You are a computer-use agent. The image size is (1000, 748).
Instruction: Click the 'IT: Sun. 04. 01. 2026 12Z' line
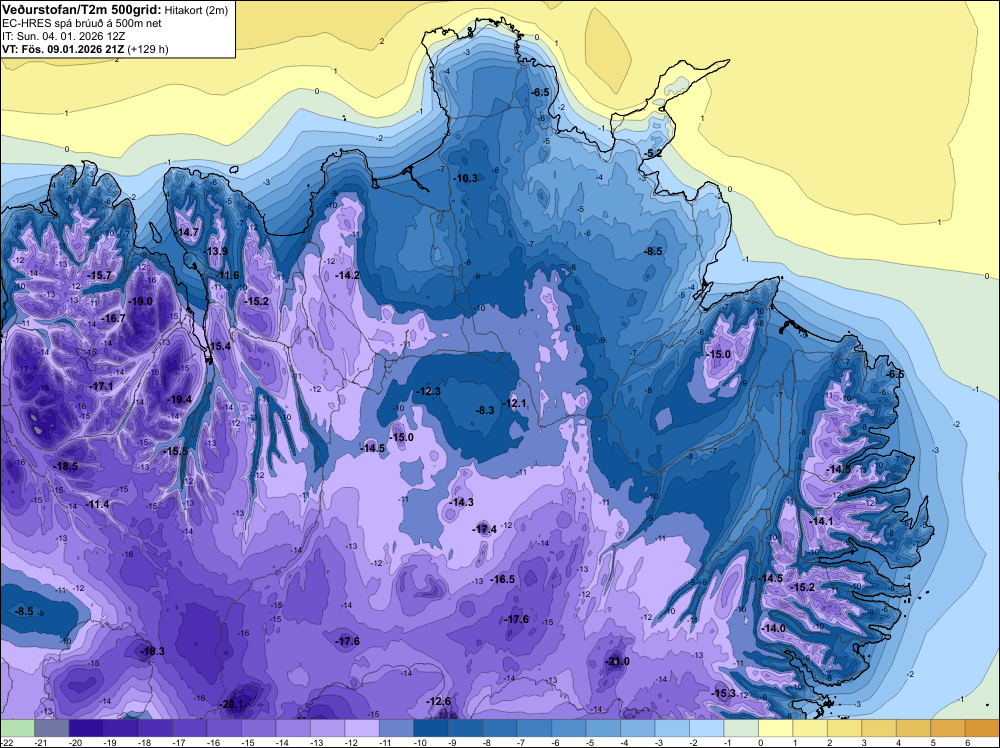(x=64, y=36)
